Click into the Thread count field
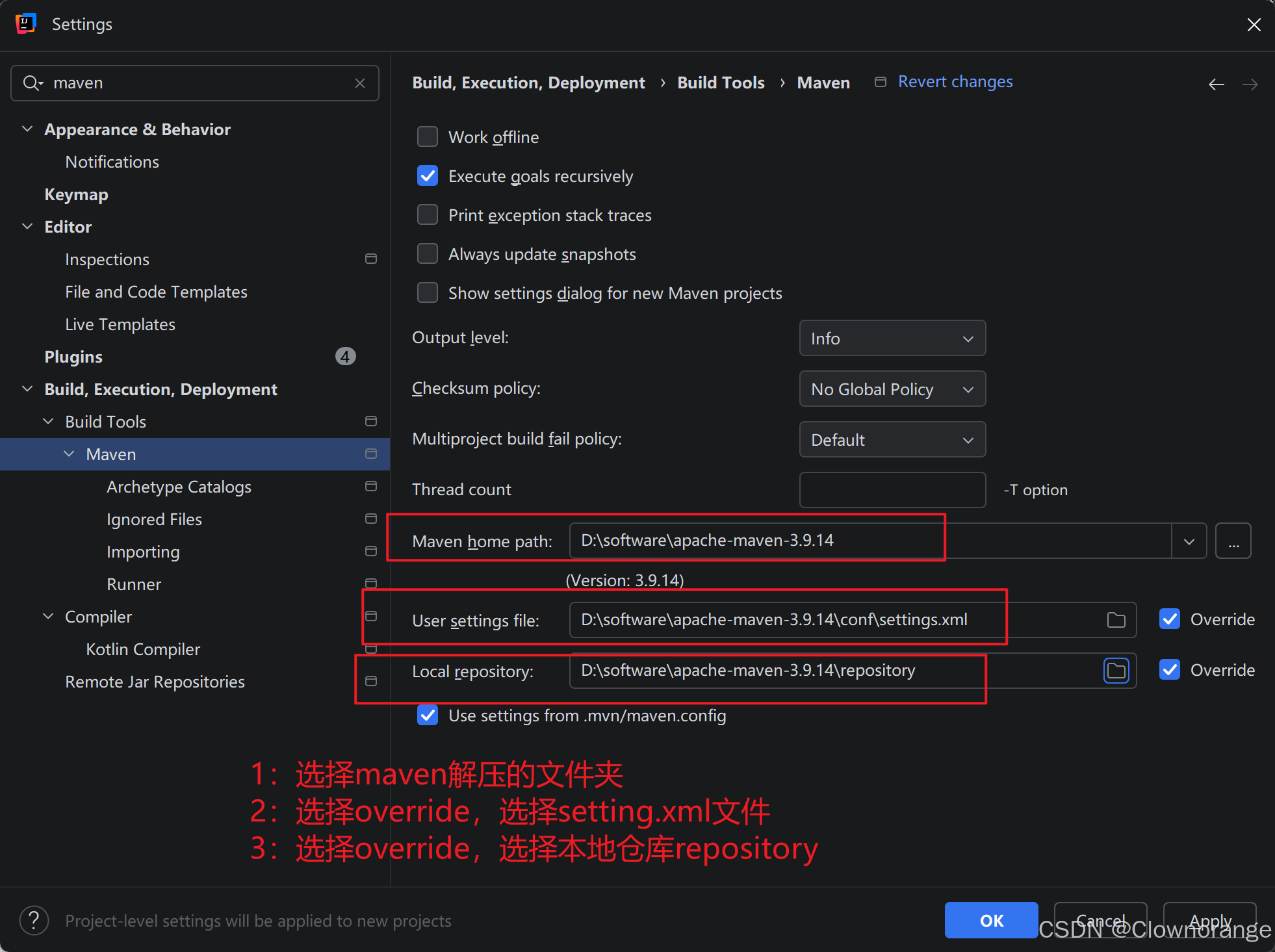 892,490
